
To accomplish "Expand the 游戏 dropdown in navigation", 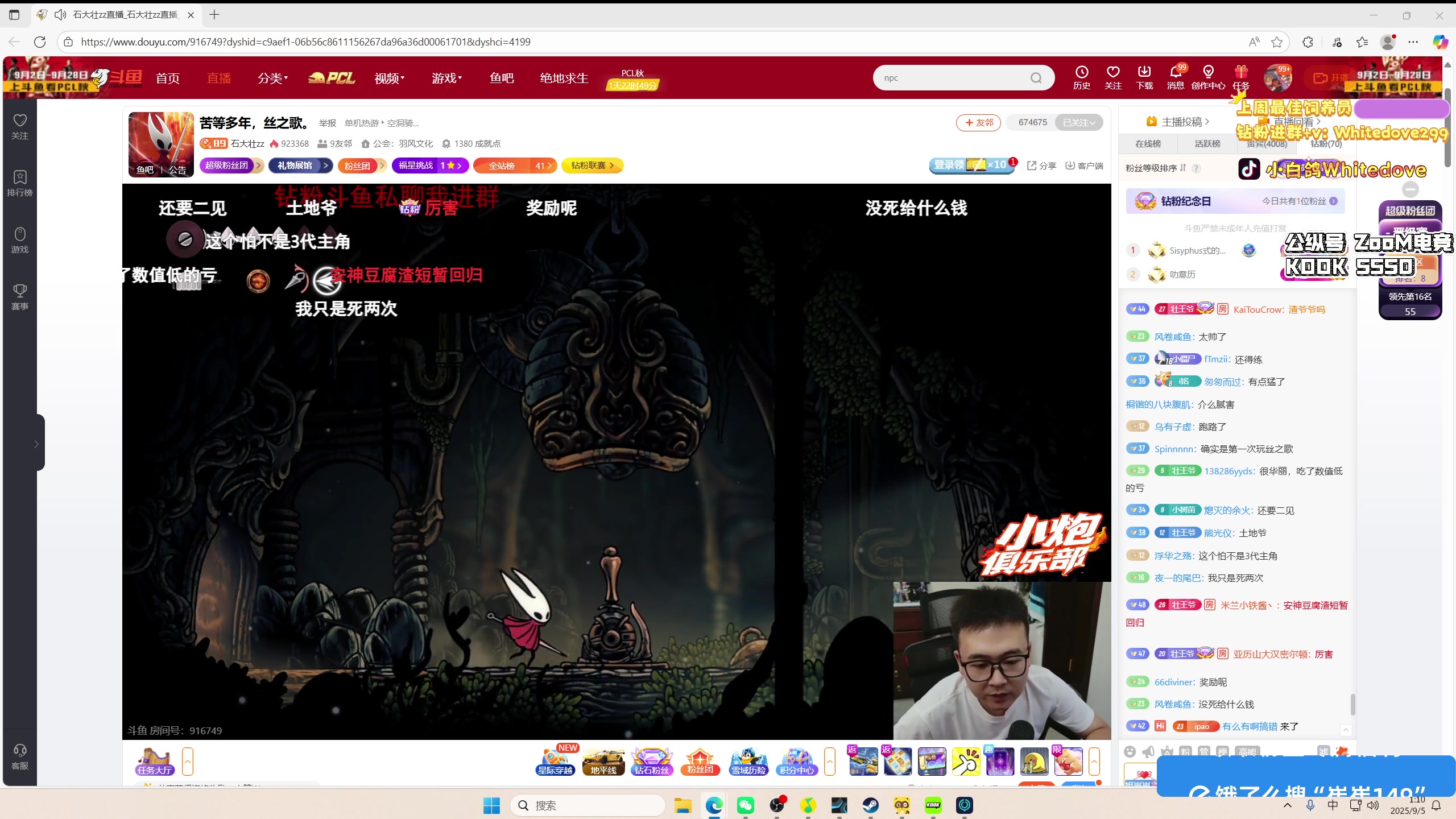I will [447, 78].
